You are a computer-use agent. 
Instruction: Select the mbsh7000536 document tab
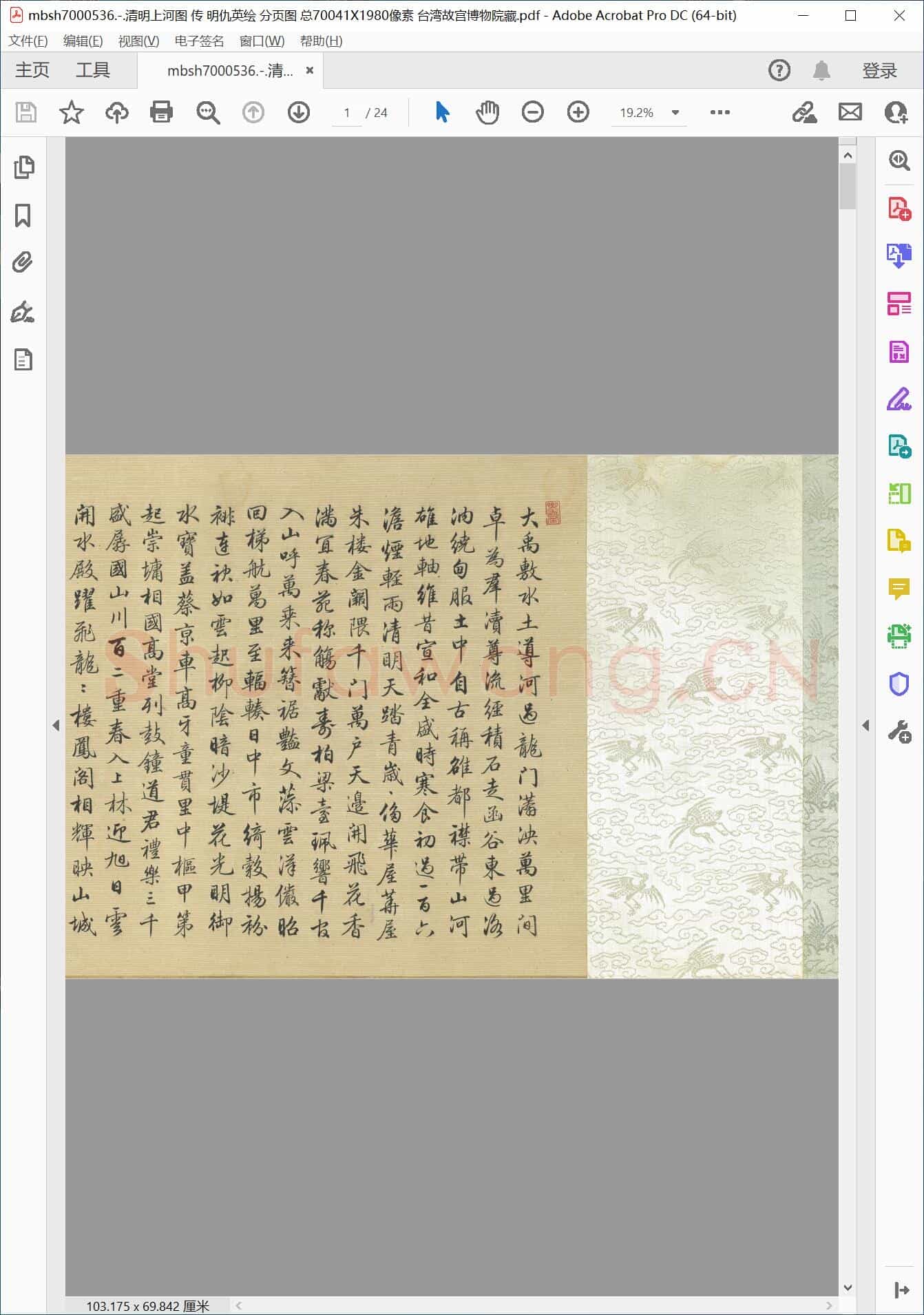pyautogui.click(x=230, y=70)
